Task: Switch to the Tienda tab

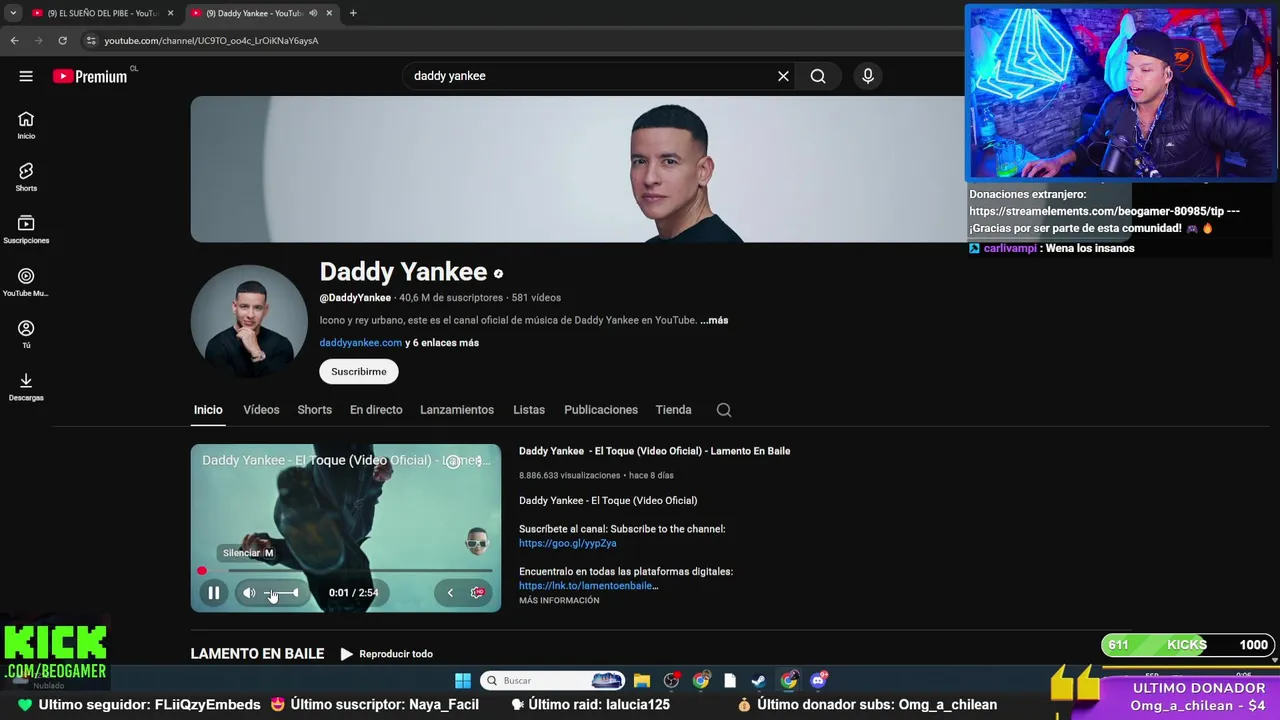Action: point(673,410)
